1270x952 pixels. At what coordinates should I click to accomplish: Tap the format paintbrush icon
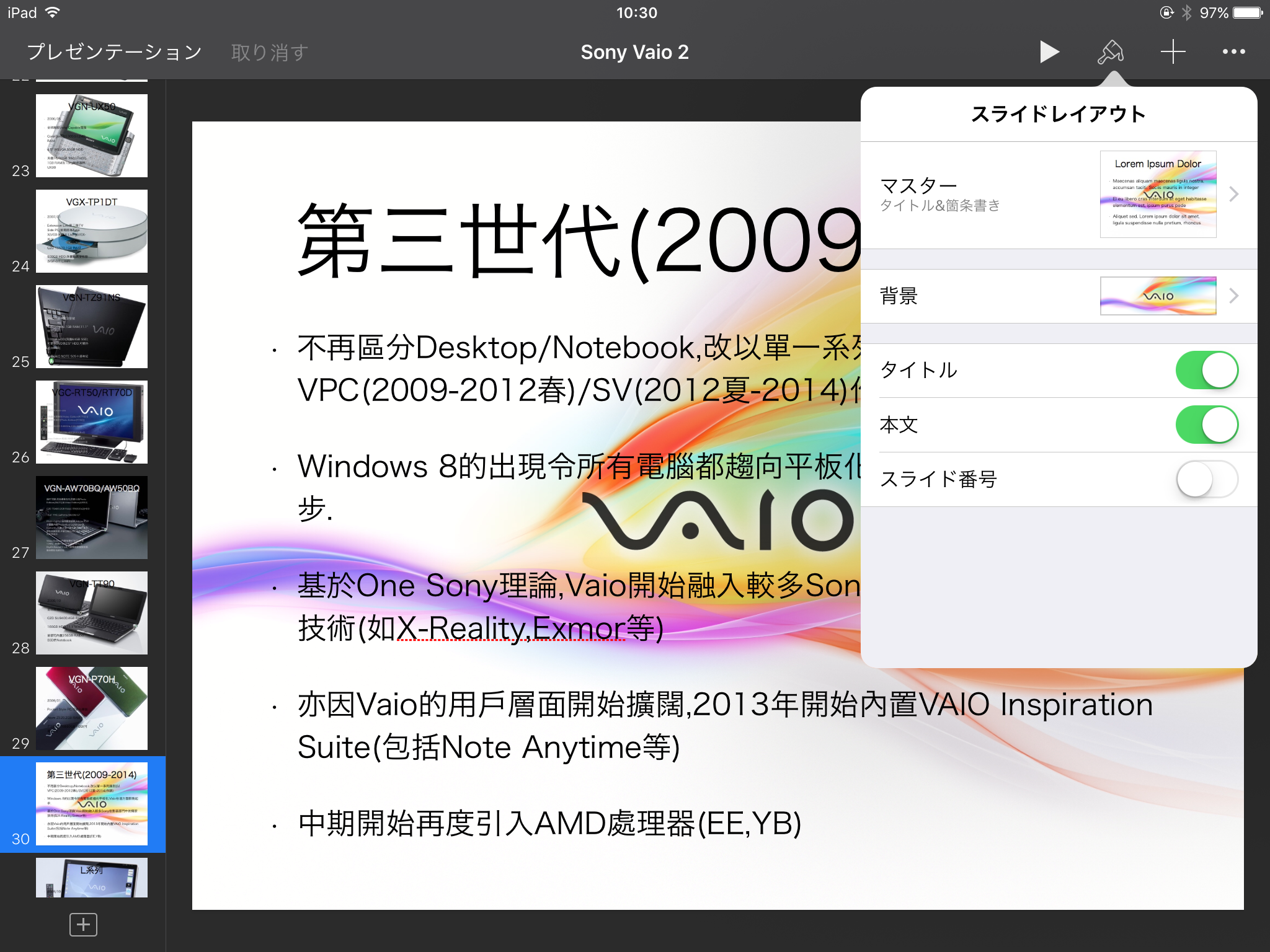(1110, 52)
